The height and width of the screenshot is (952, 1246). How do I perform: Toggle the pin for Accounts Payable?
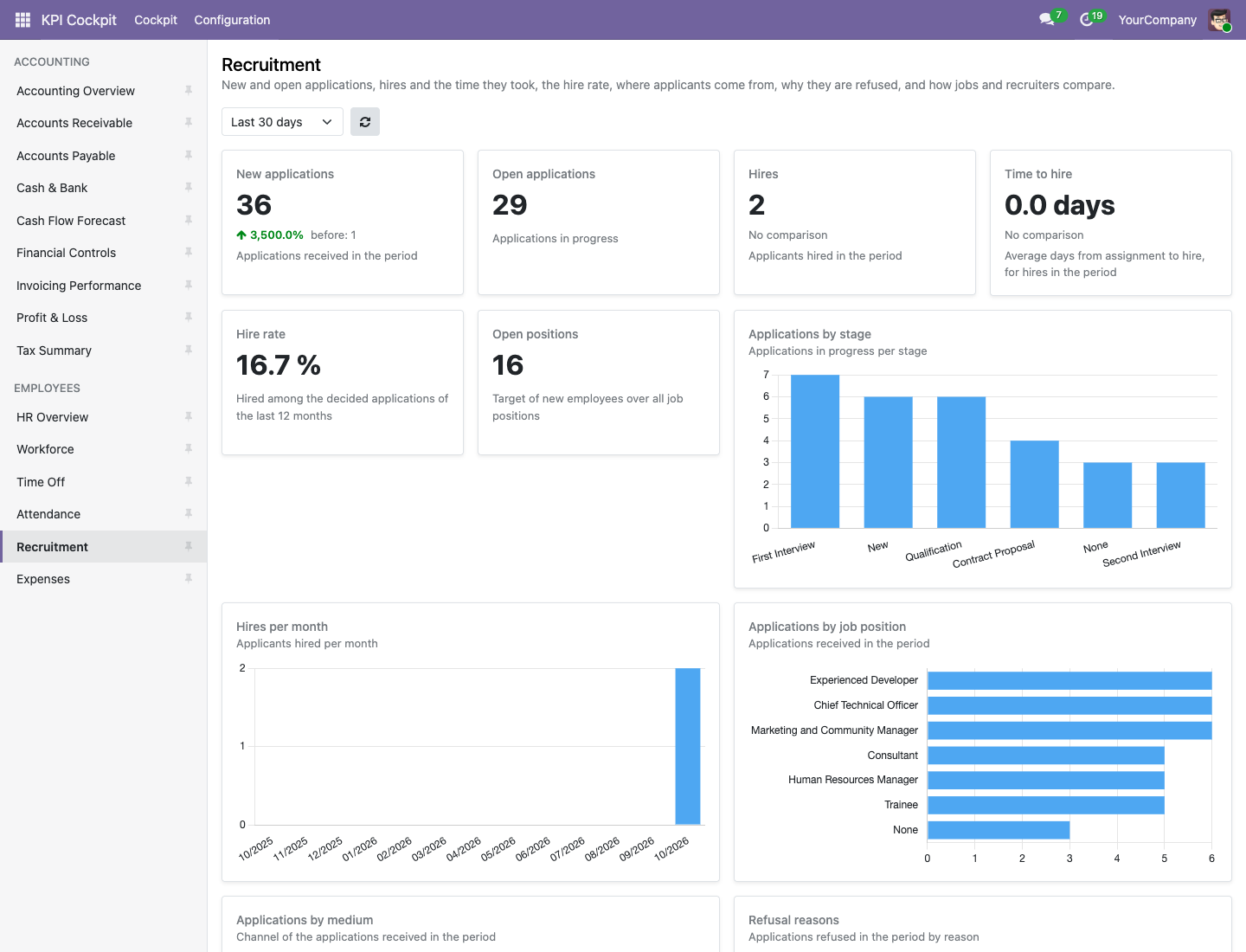(189, 155)
